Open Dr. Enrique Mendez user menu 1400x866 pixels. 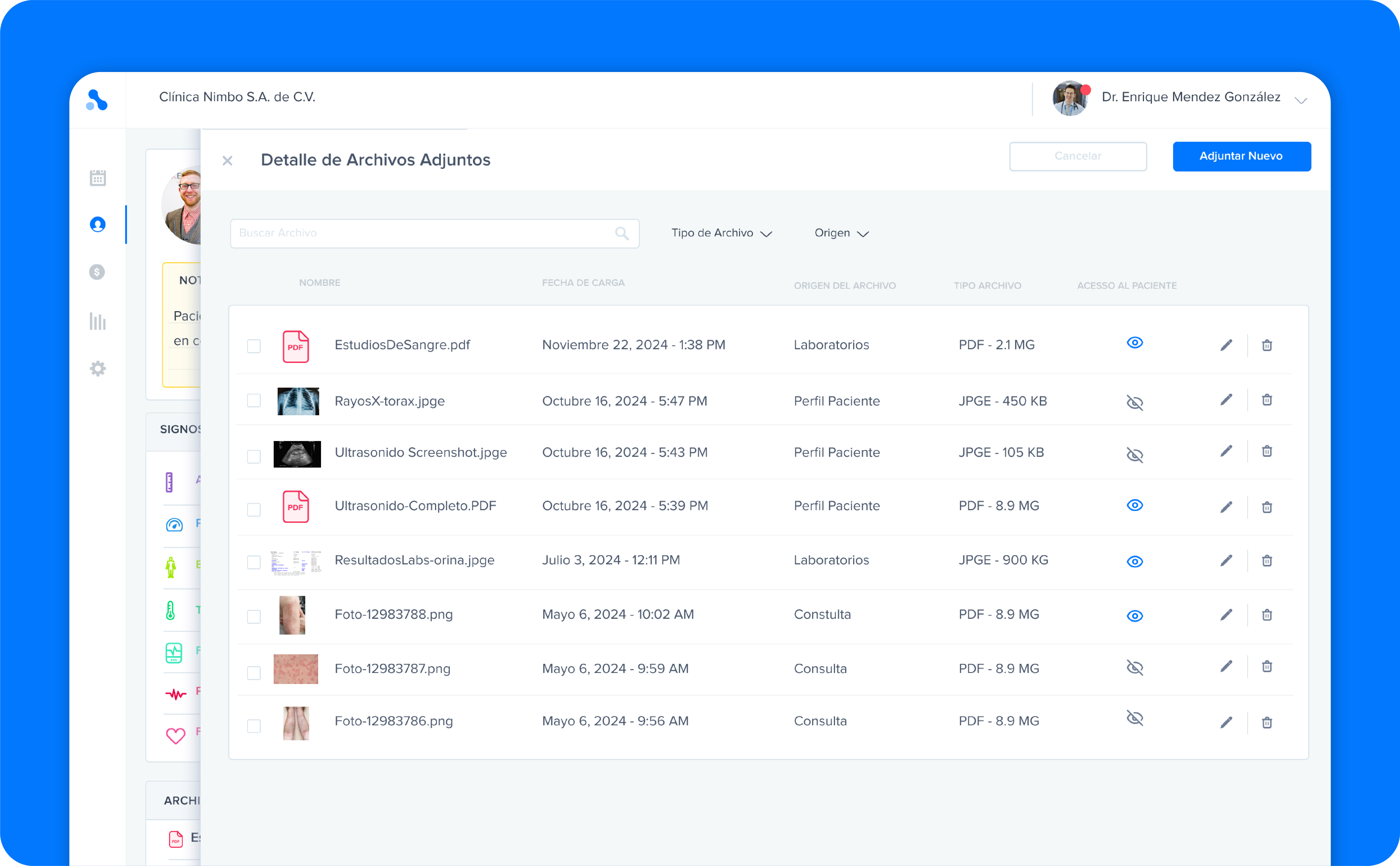1300,100
